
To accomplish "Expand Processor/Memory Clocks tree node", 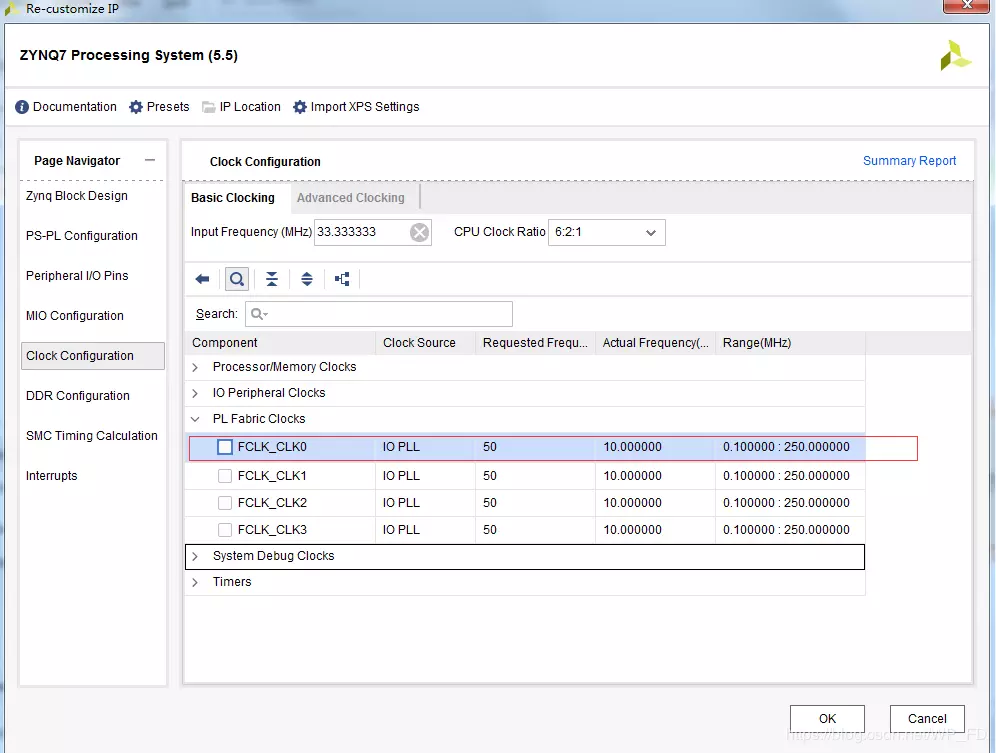I will click(x=196, y=367).
